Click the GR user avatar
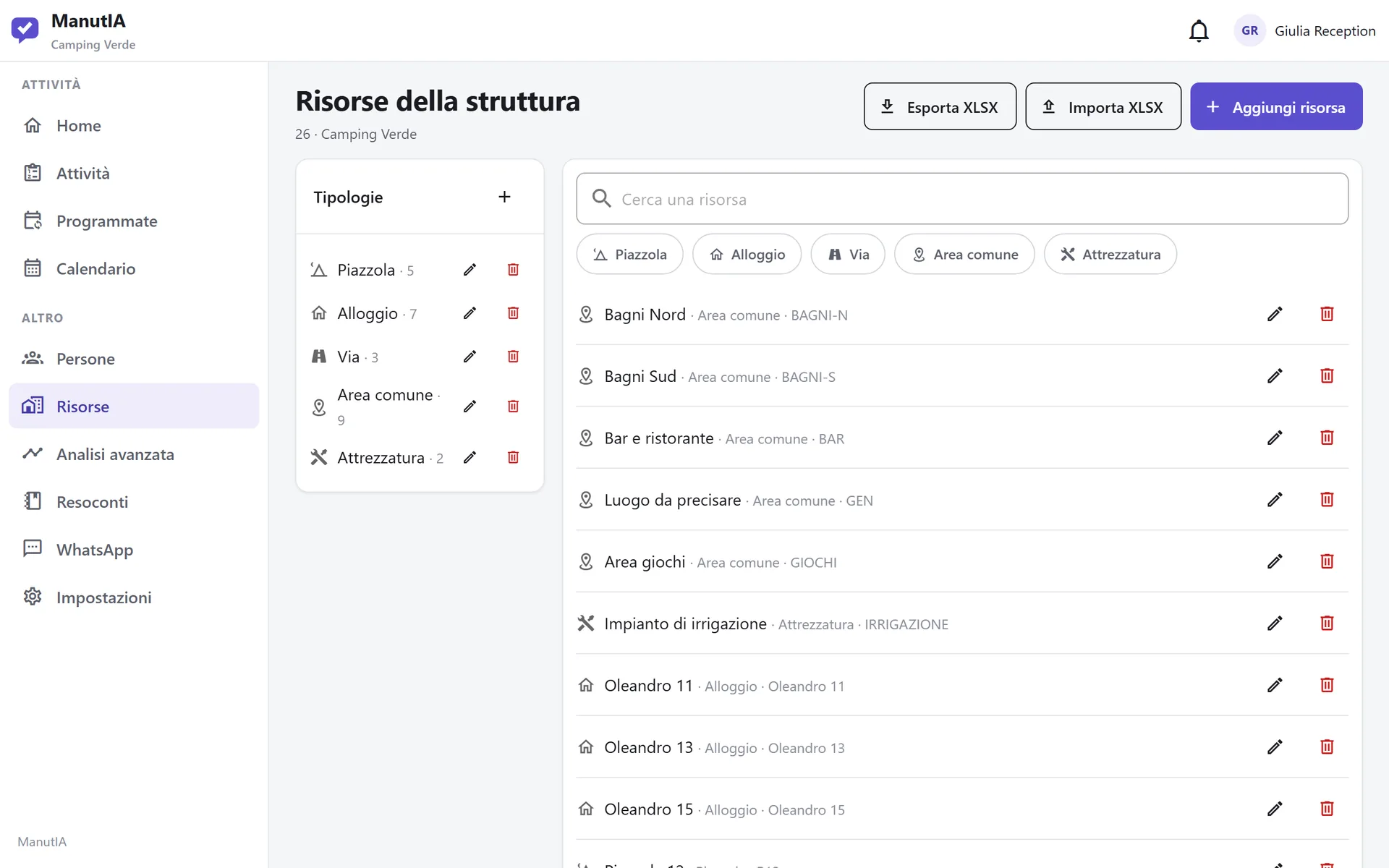 click(x=1249, y=30)
